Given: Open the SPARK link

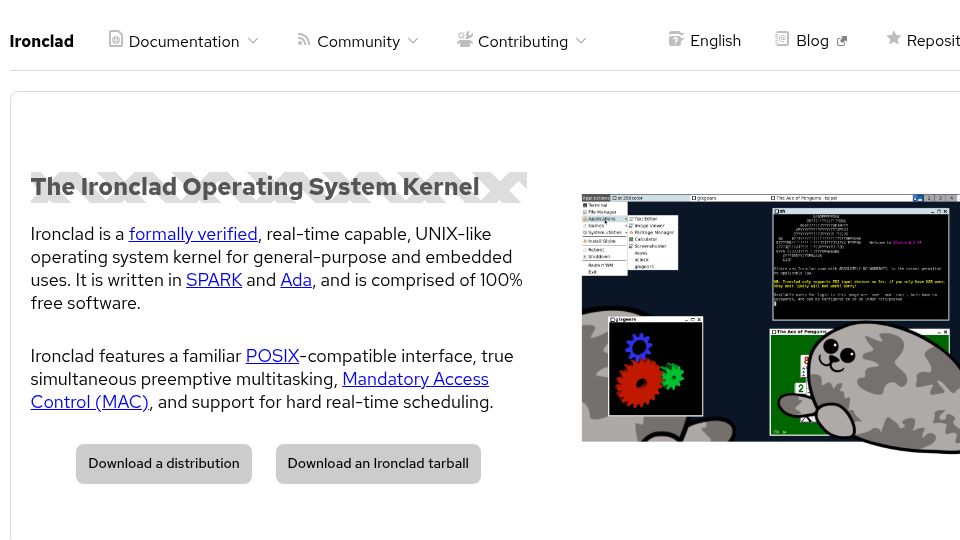Looking at the screenshot, I should point(214,280).
